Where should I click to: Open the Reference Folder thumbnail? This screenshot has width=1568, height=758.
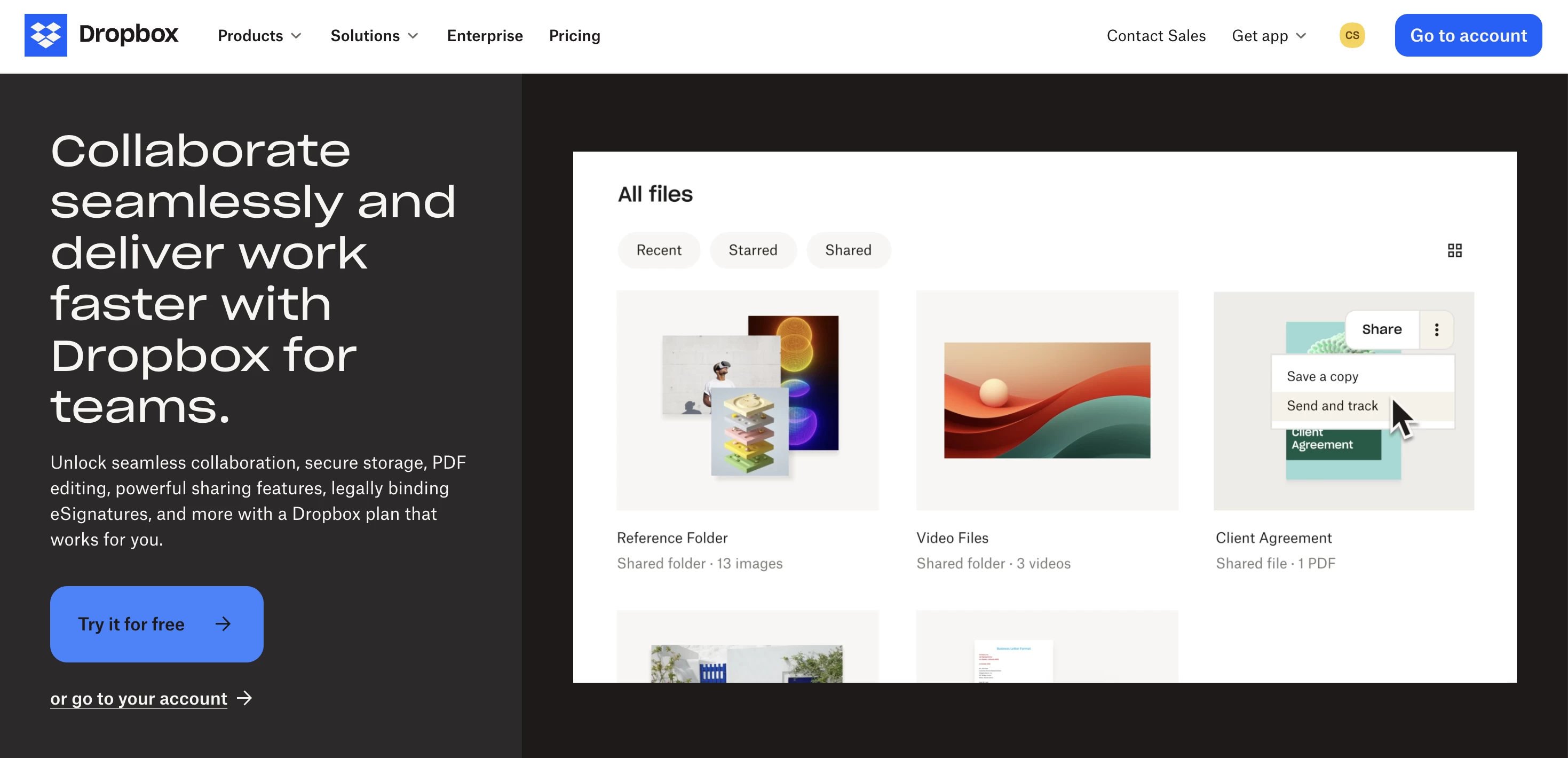(748, 400)
